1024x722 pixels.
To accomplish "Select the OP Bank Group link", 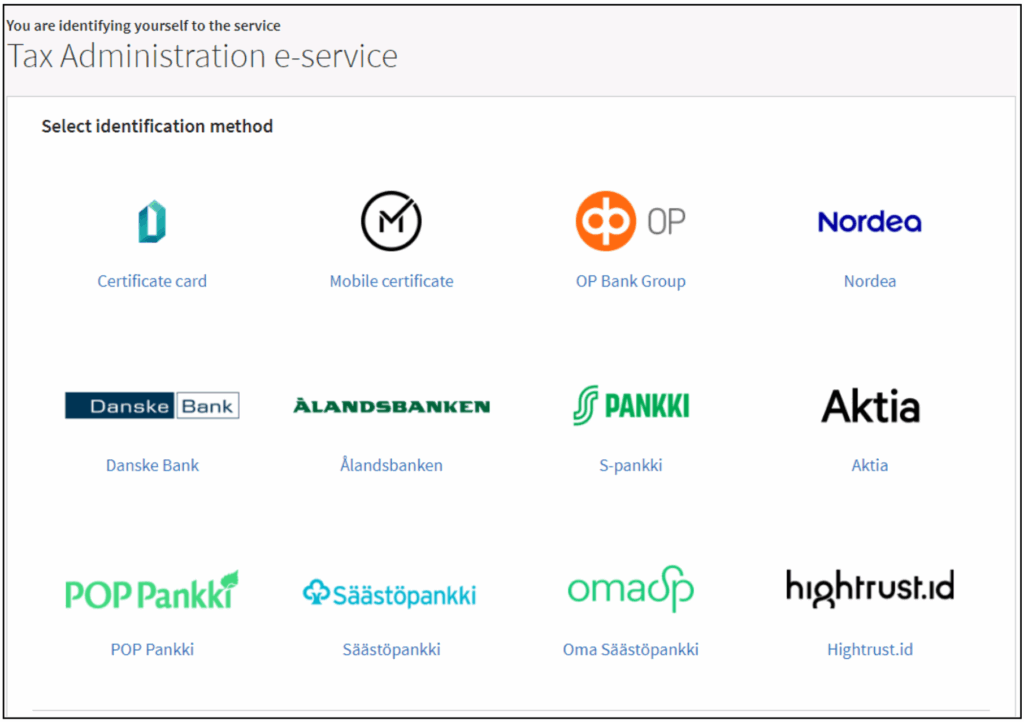I will click(631, 281).
